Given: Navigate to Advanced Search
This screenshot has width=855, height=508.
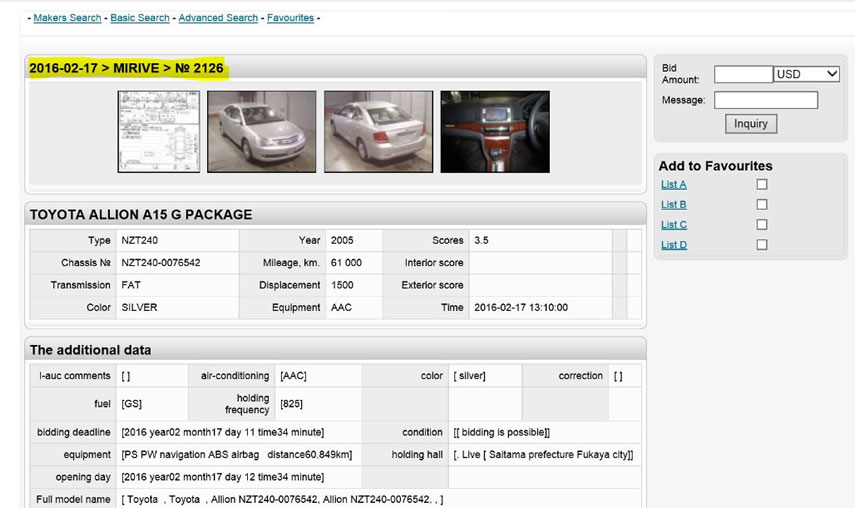Looking at the screenshot, I should pos(218,18).
